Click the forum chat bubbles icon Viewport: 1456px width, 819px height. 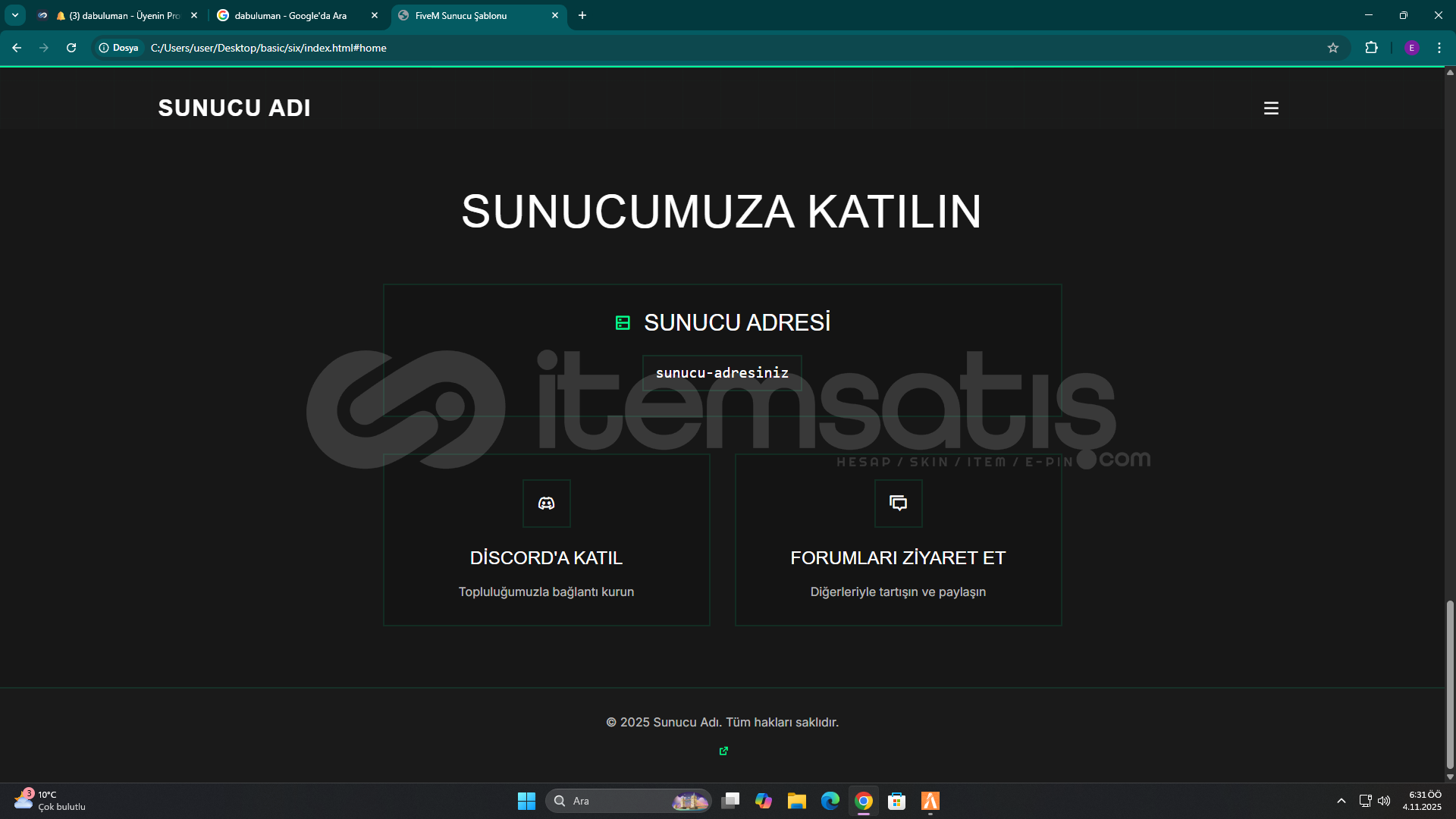pos(898,504)
